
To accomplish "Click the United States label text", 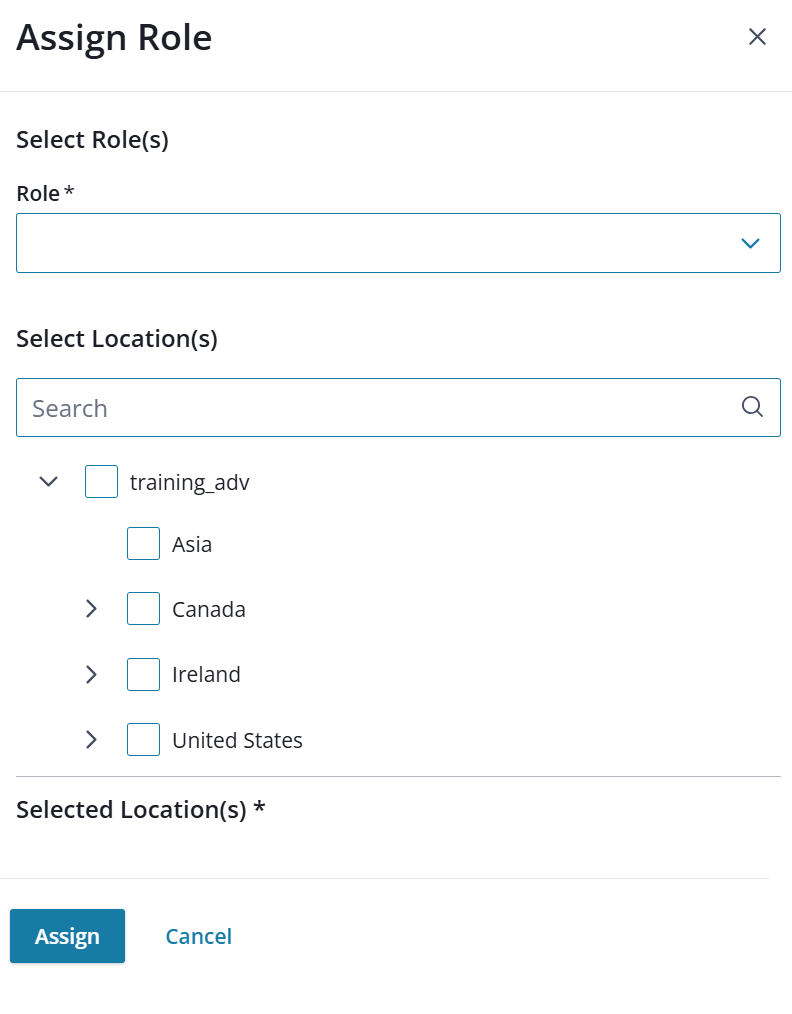I will tap(237, 741).
